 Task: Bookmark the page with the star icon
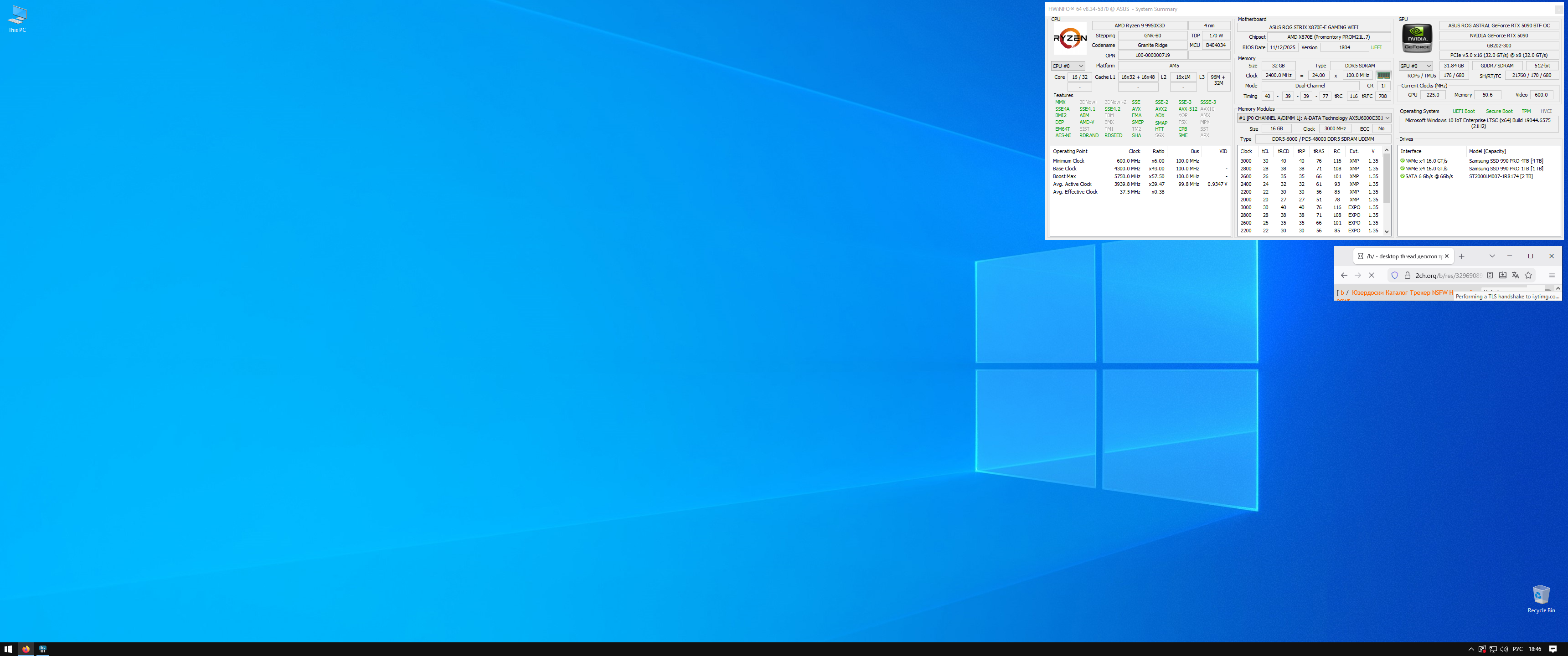pos(1528,275)
